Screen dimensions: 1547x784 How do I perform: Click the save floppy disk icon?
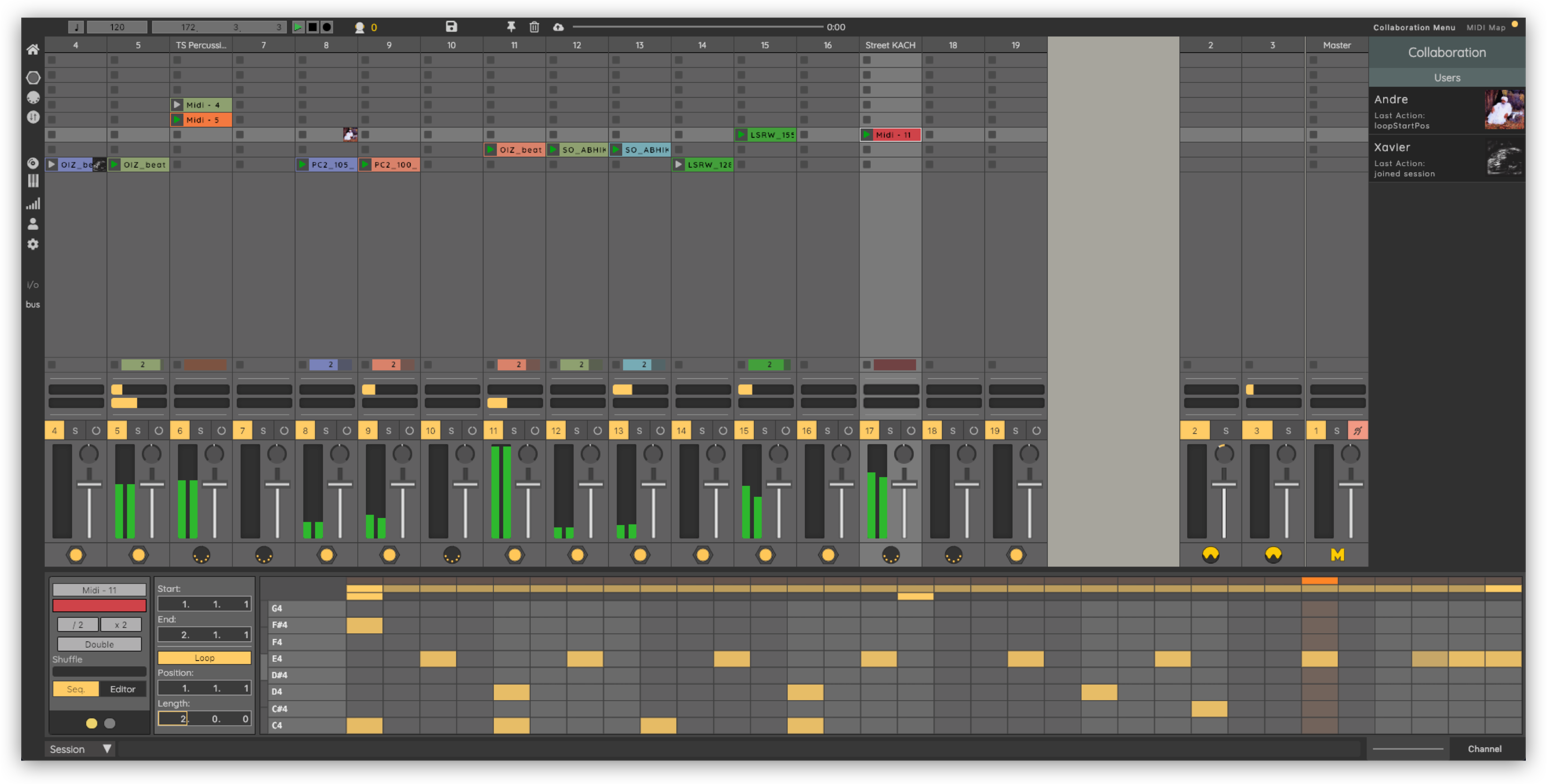tap(451, 26)
